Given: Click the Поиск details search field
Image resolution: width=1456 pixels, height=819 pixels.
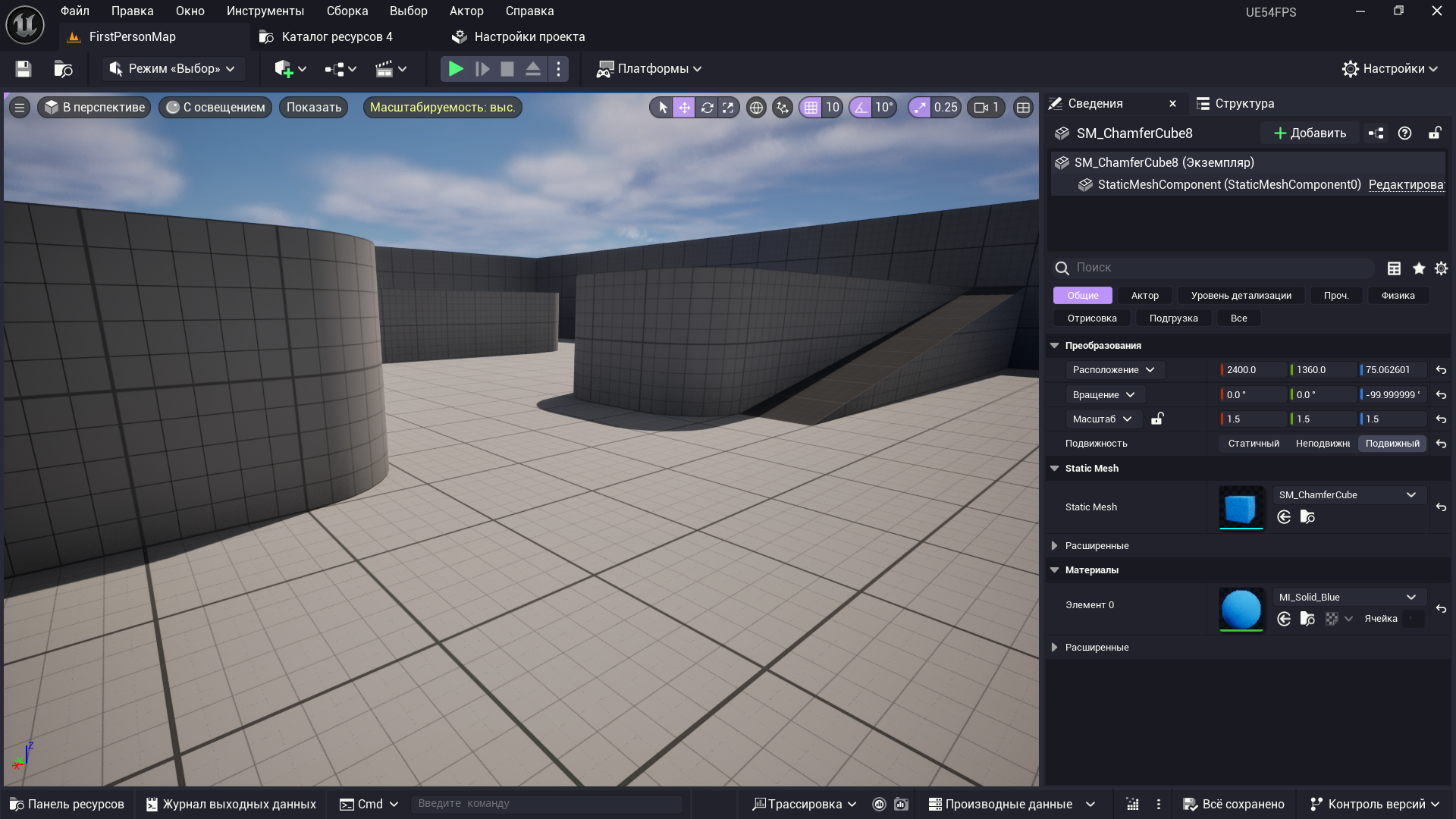Looking at the screenshot, I should [x=1213, y=268].
